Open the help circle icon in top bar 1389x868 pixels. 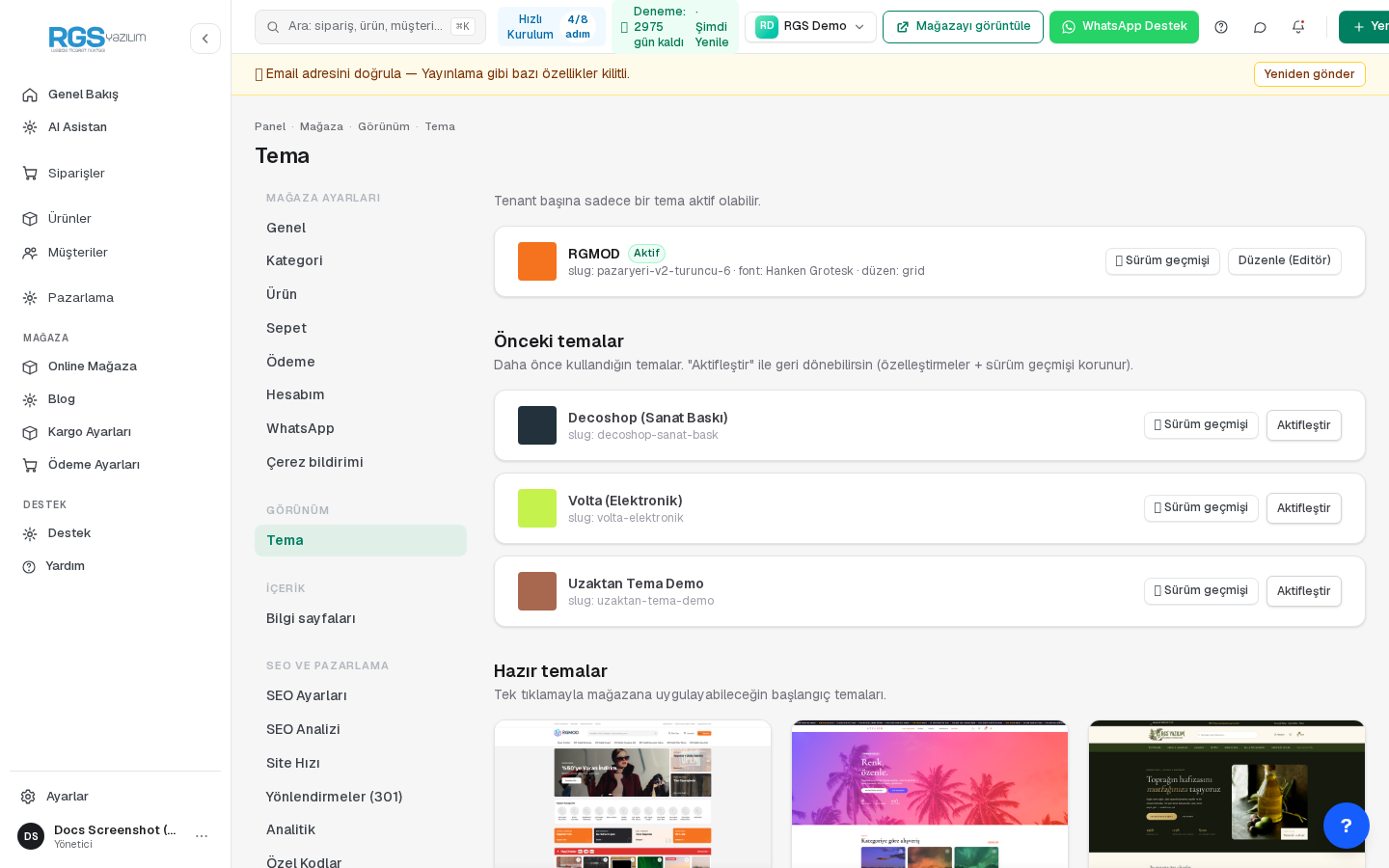pyautogui.click(x=1221, y=27)
